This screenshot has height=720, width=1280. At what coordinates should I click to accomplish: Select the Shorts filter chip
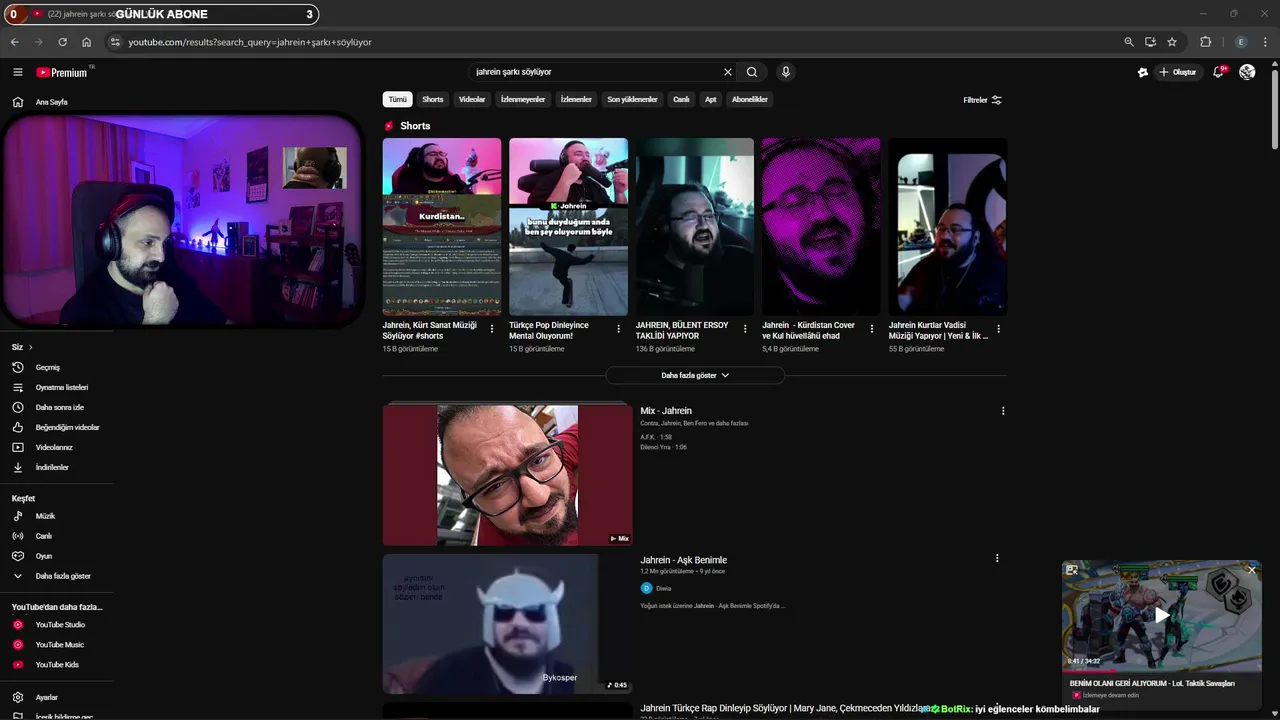[x=433, y=99]
